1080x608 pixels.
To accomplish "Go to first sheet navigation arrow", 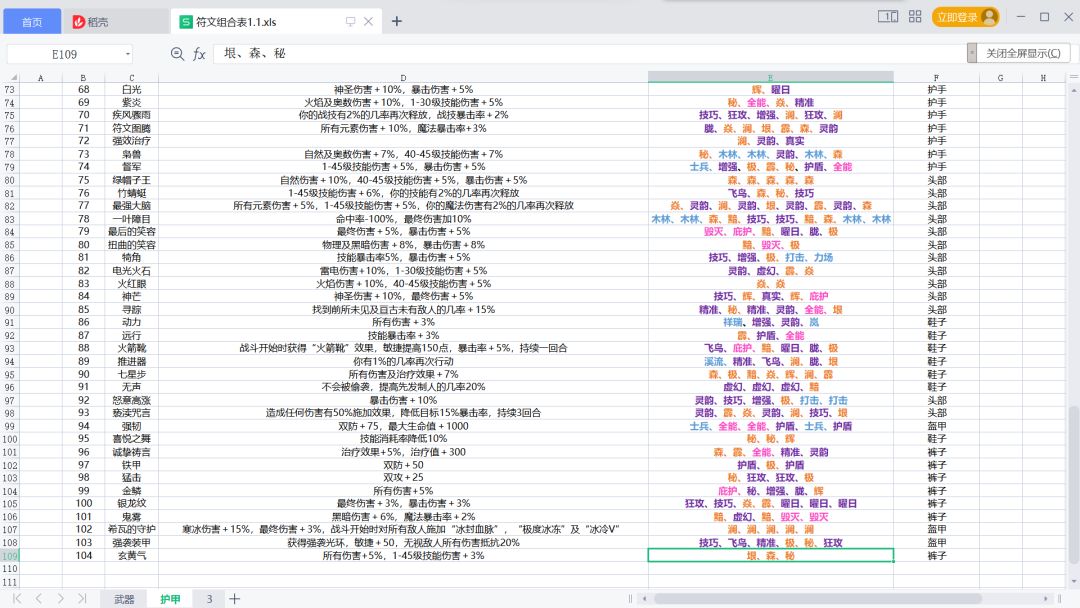I will [17, 598].
